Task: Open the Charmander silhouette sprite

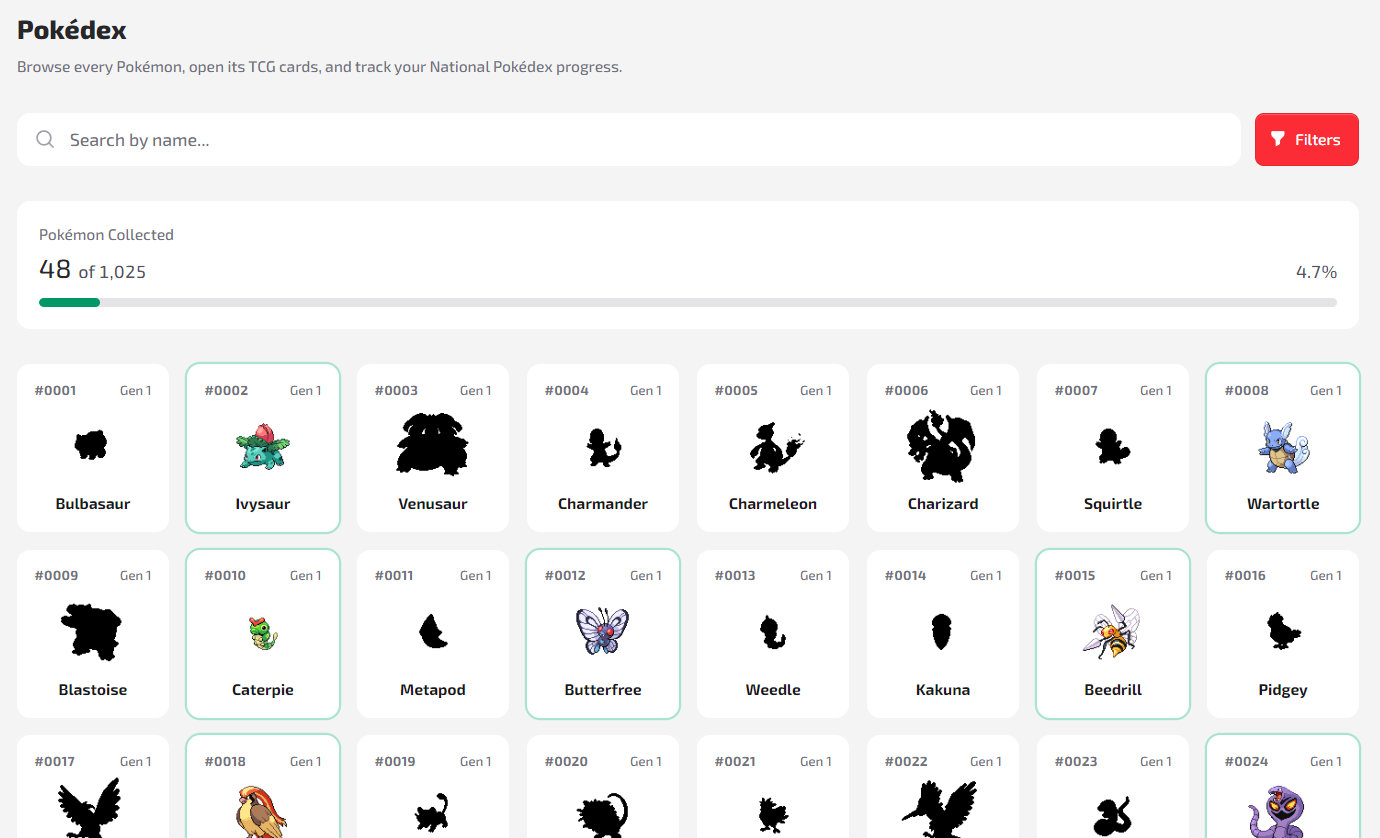Action: tap(603, 446)
